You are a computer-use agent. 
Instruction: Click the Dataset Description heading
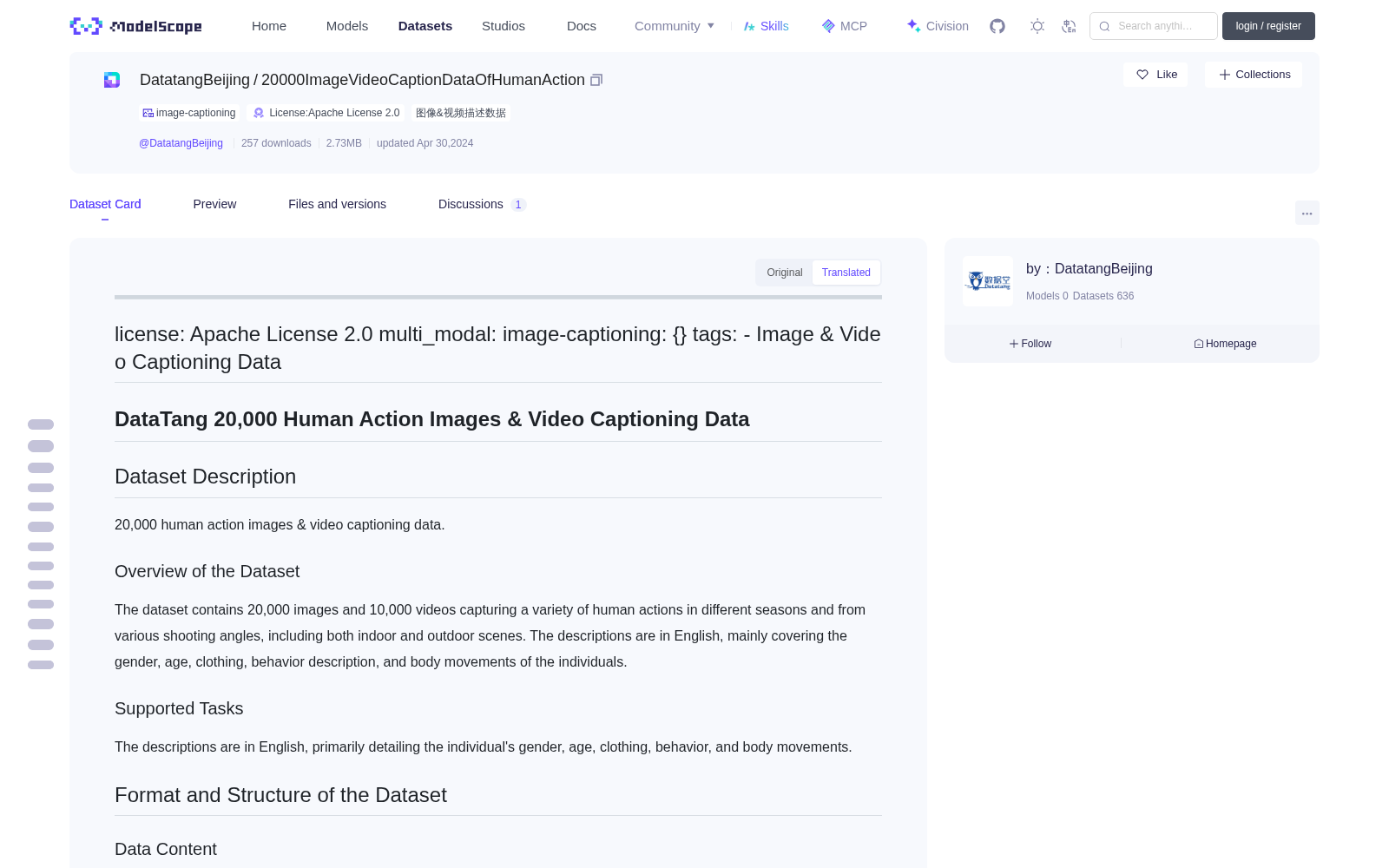click(x=206, y=477)
